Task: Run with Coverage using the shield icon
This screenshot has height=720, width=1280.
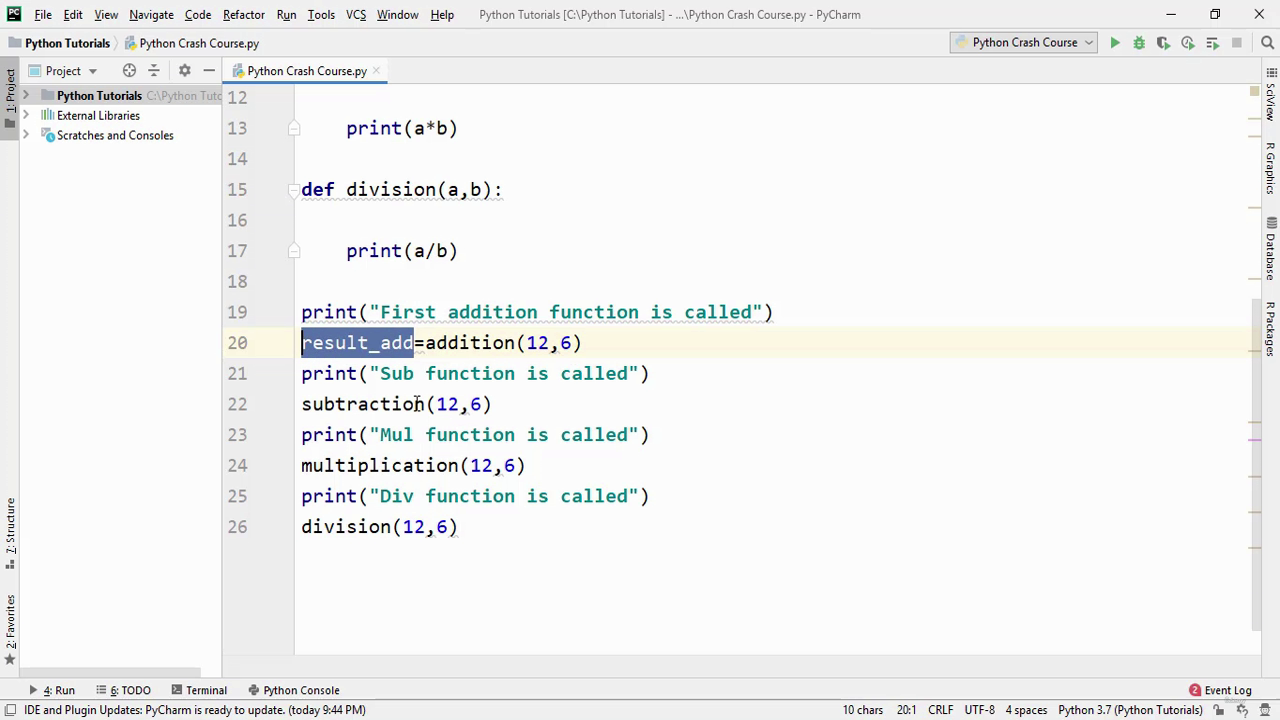Action: point(1163,43)
